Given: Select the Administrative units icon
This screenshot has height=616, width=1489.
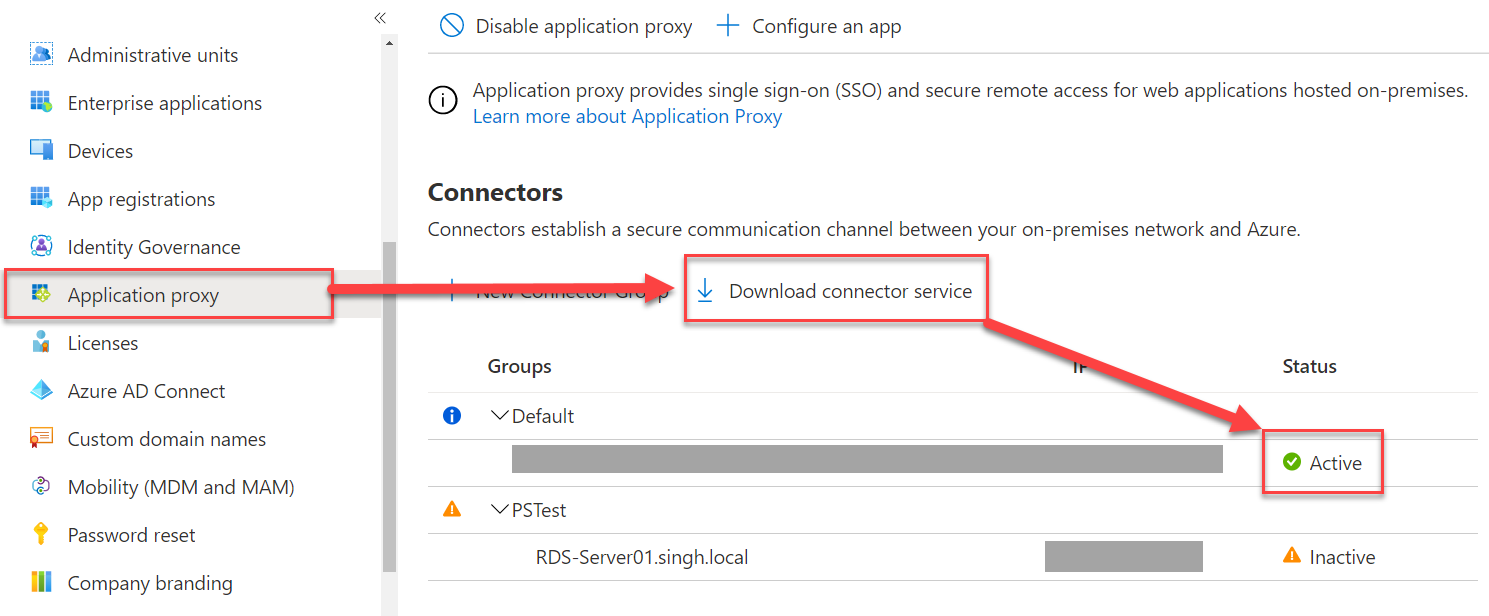Looking at the screenshot, I should coord(42,55).
